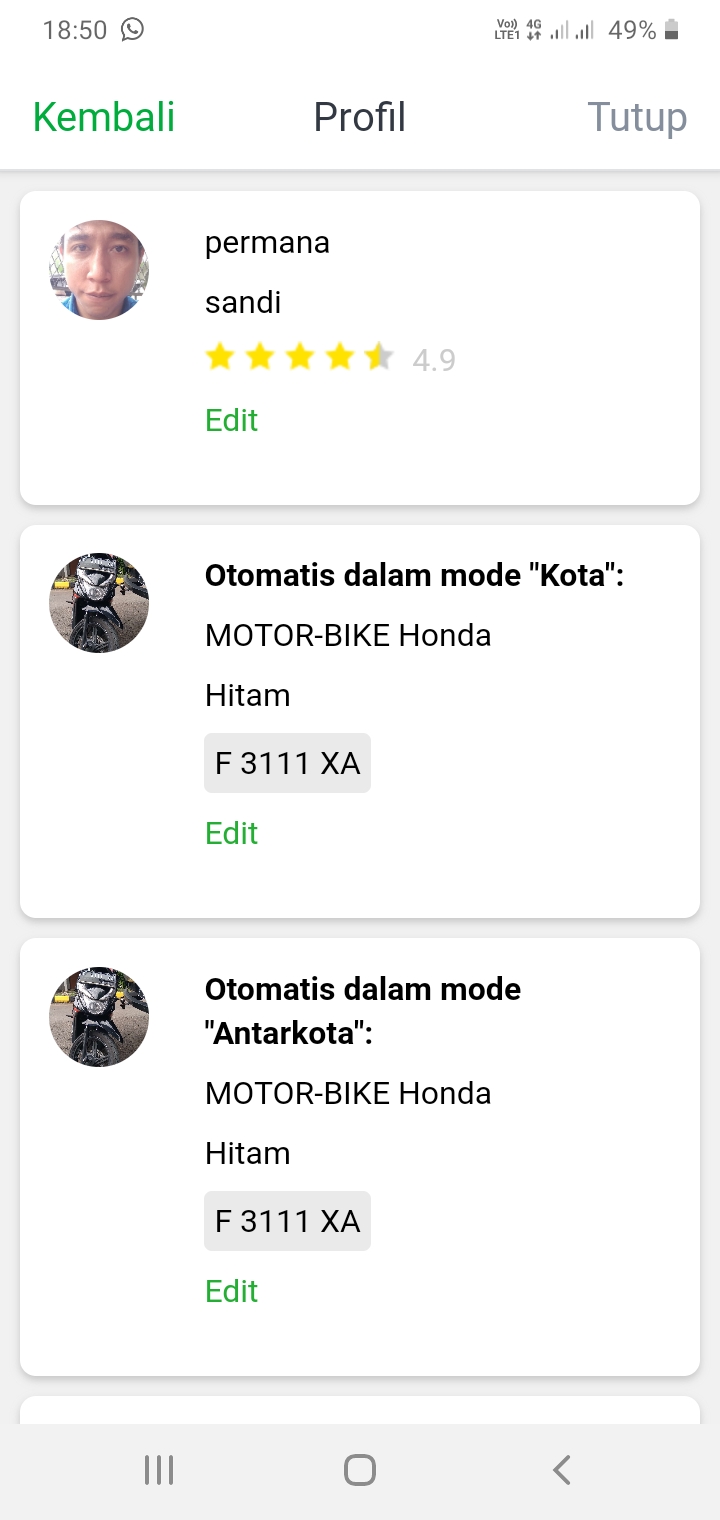Tap the signal strength bars icon
Image resolution: width=720 pixels, height=1520 pixels.
point(572,30)
